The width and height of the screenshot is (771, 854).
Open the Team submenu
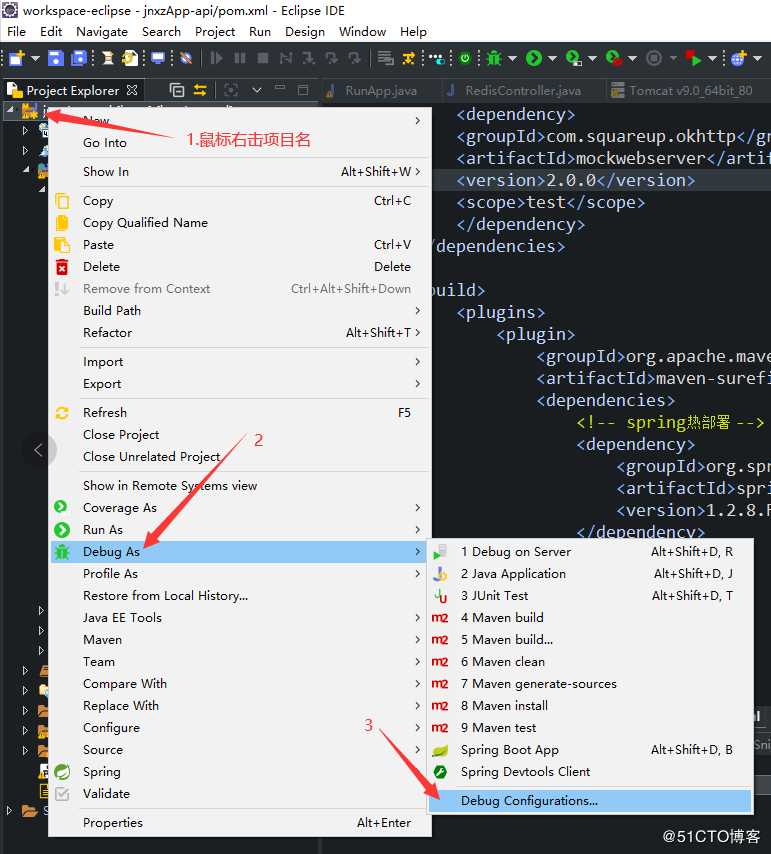(x=240, y=662)
